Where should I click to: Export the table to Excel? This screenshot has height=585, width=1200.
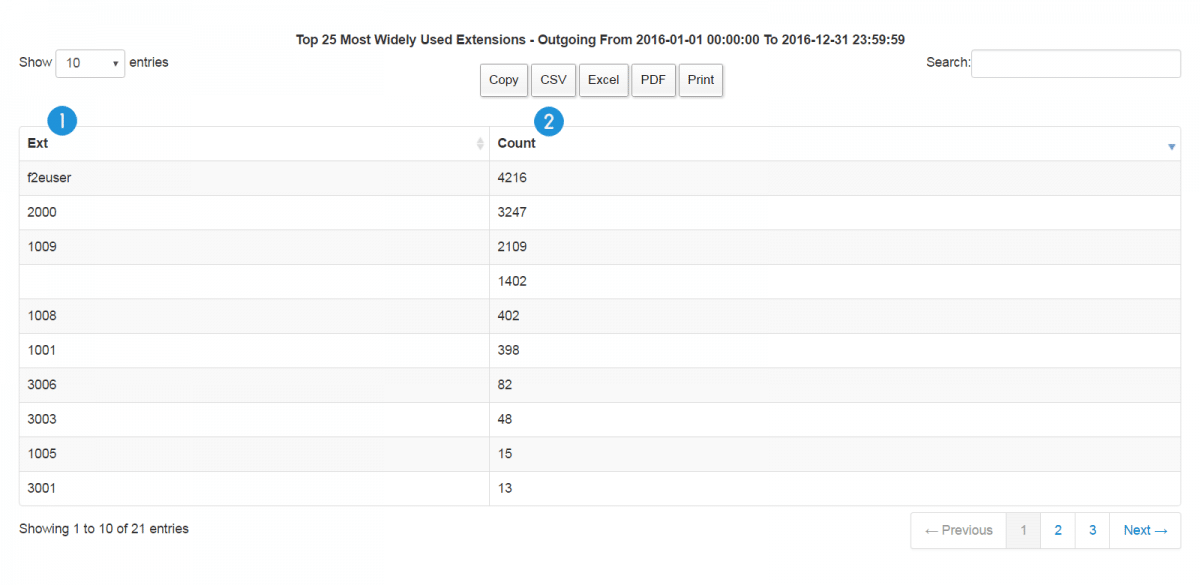click(603, 80)
